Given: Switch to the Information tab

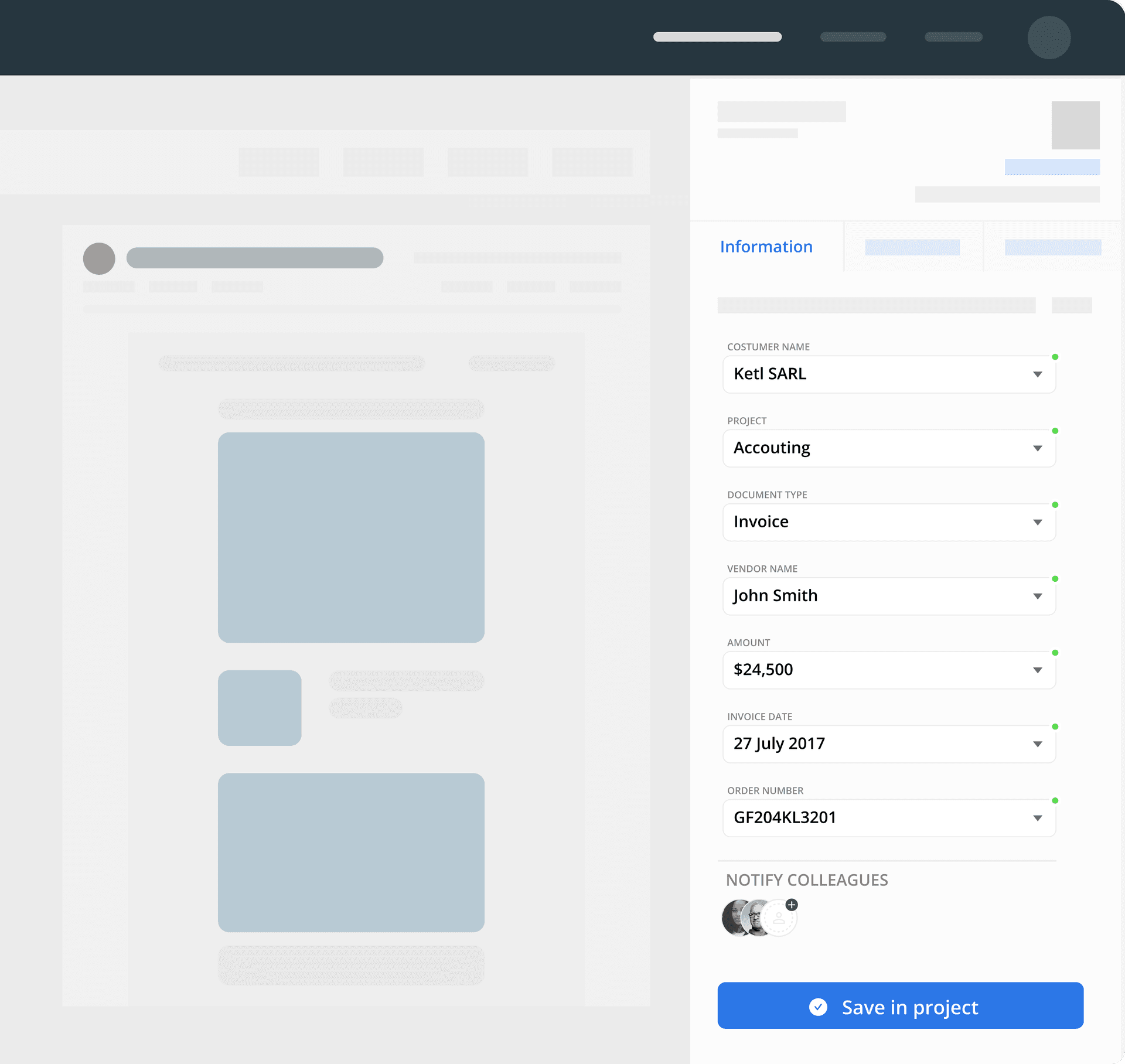Looking at the screenshot, I should (x=766, y=247).
